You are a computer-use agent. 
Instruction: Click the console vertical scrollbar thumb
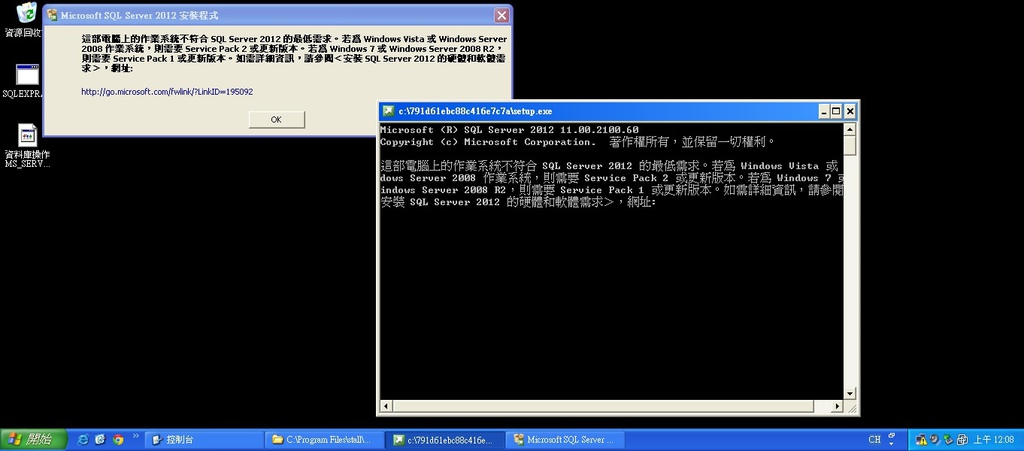[850, 145]
